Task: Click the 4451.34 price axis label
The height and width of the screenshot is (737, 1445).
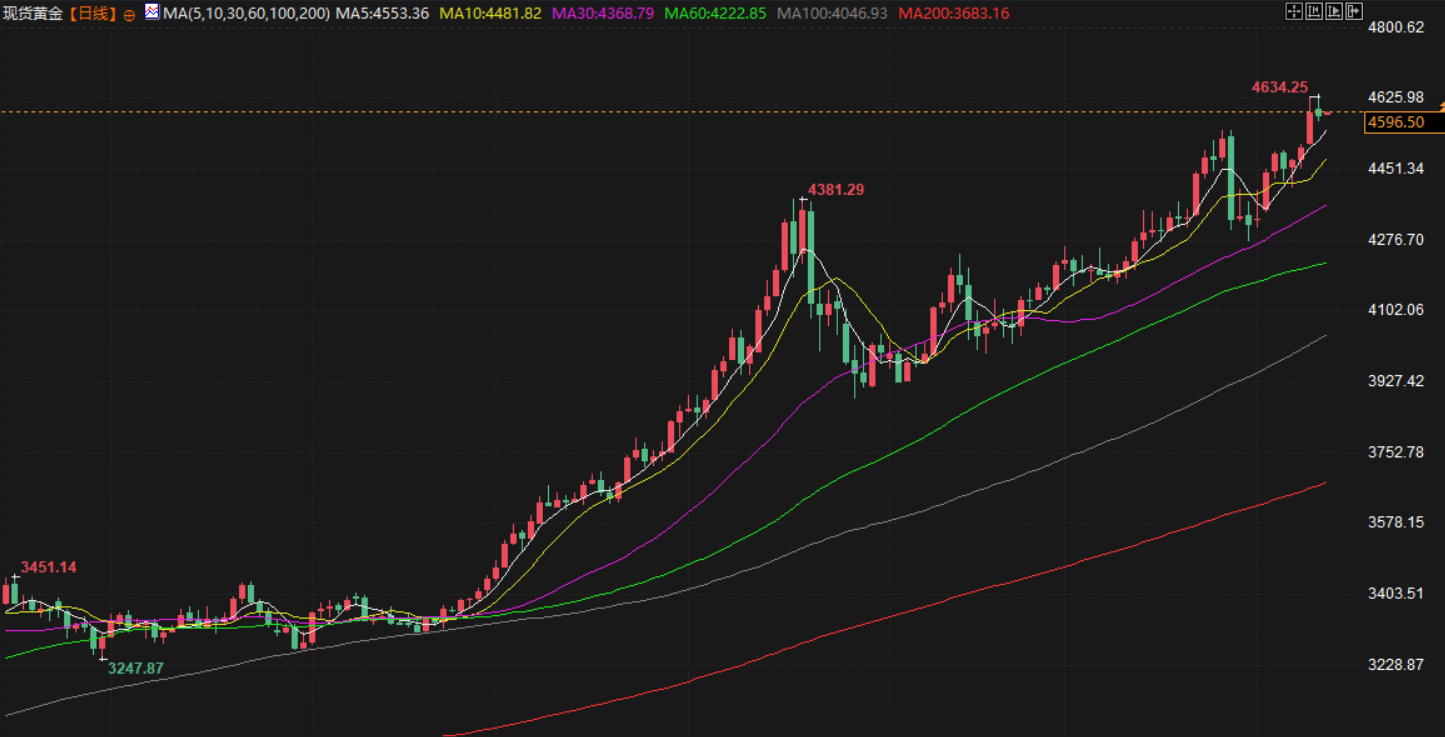Action: [1396, 168]
